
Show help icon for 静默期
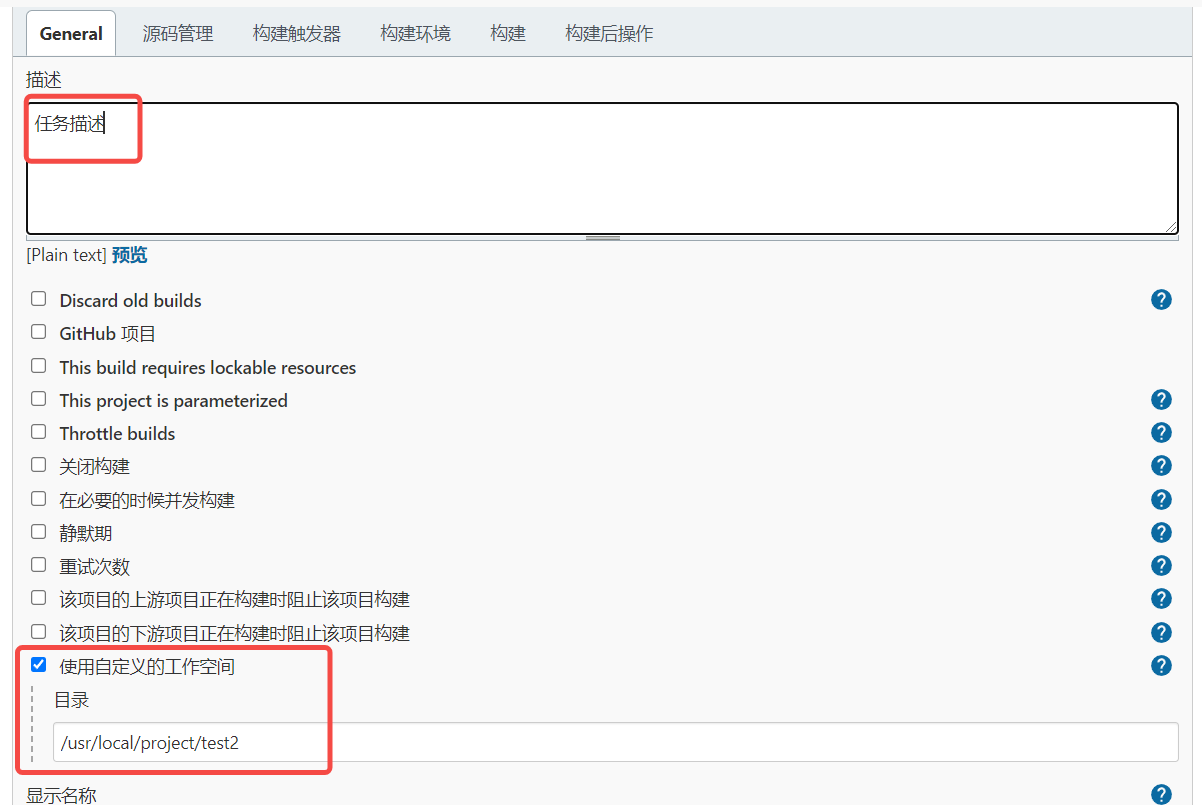pos(1161,532)
